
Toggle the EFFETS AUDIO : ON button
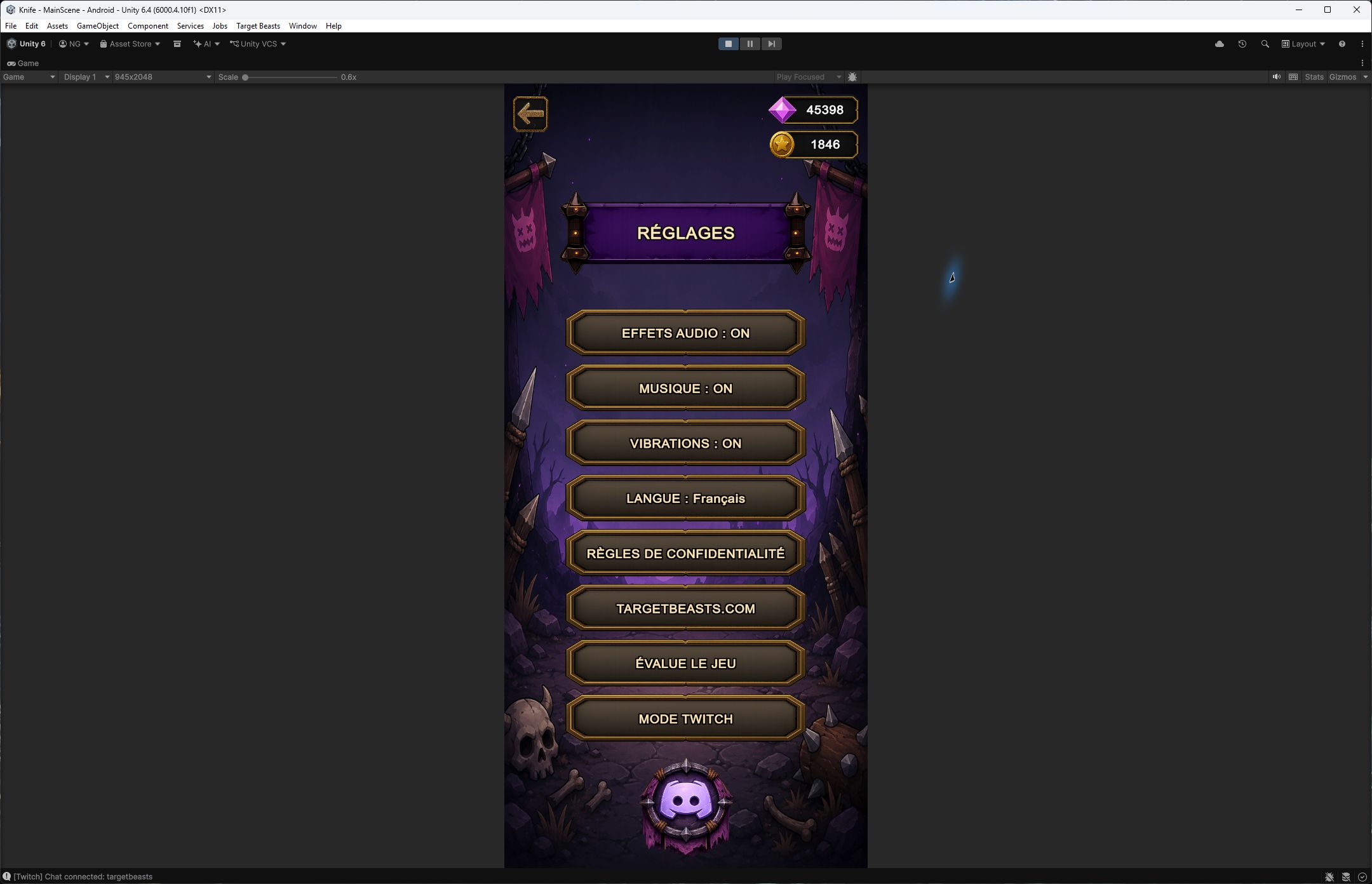point(686,333)
